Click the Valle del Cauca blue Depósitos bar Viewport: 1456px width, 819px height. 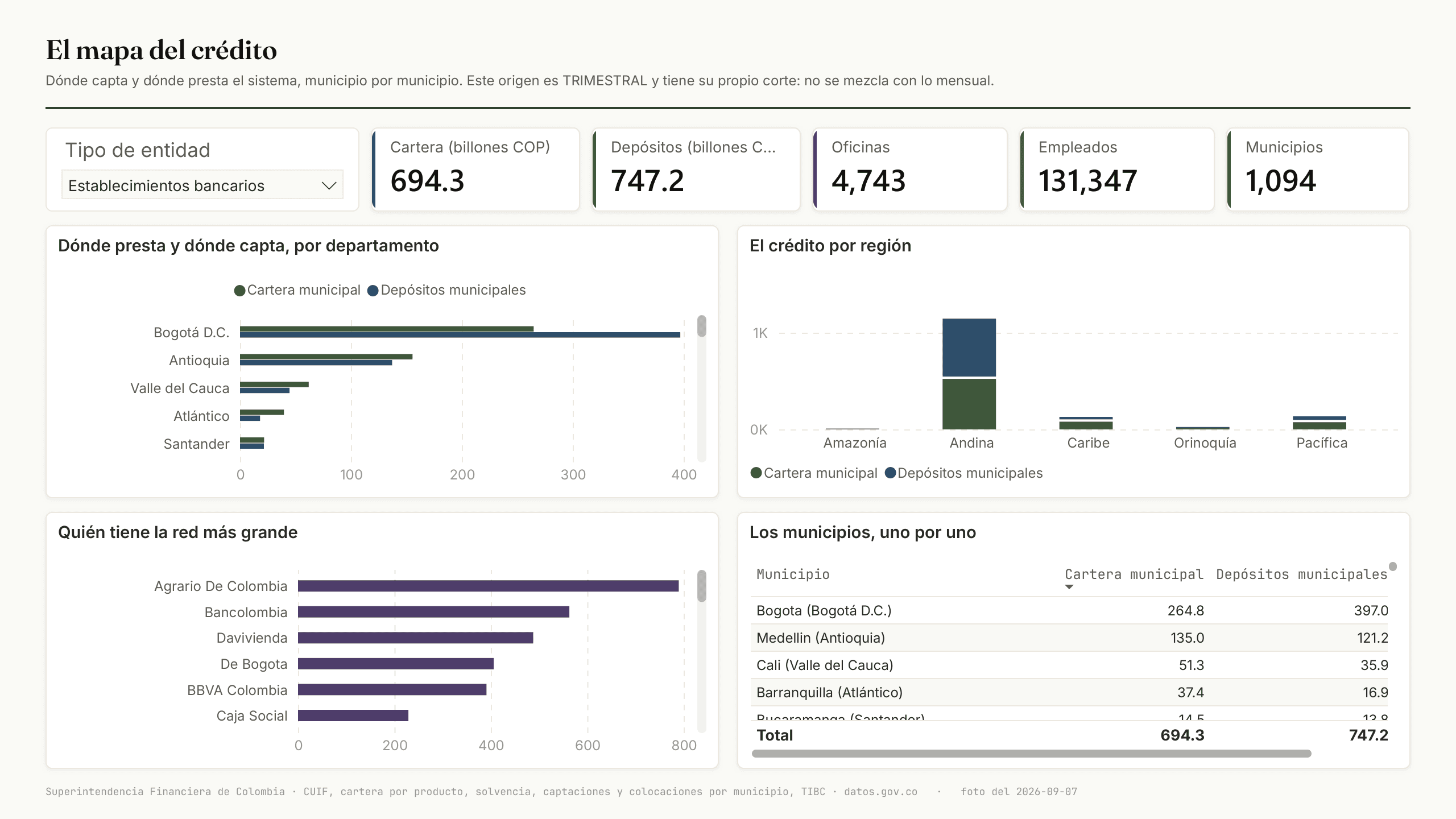pyautogui.click(x=264, y=391)
